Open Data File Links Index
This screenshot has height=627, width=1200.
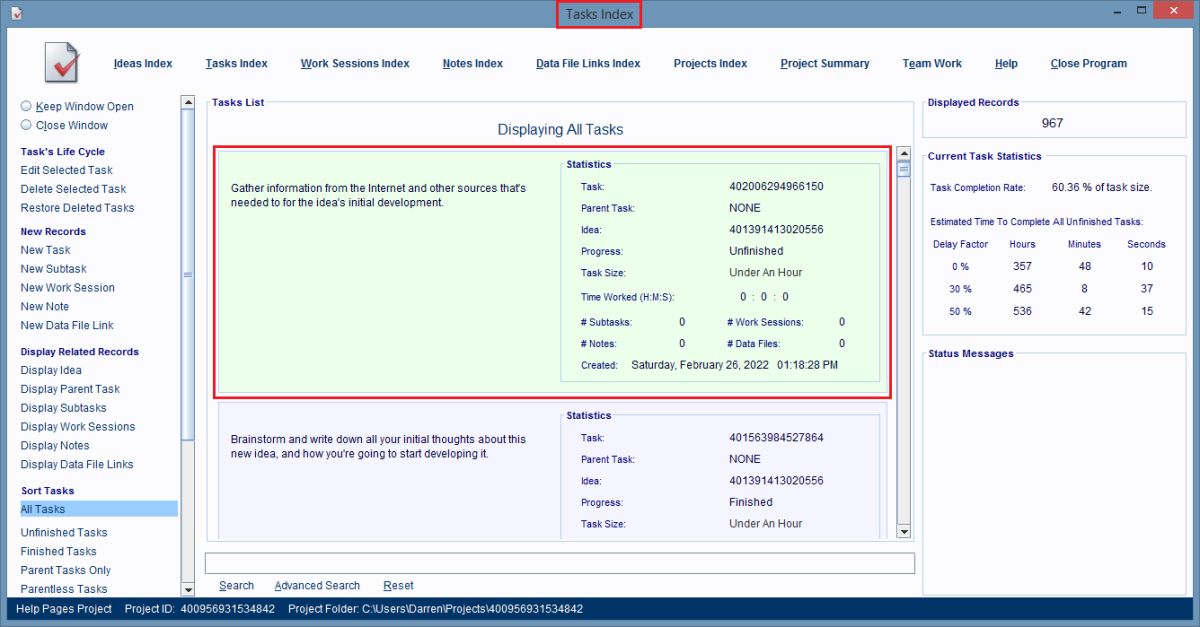(x=588, y=63)
